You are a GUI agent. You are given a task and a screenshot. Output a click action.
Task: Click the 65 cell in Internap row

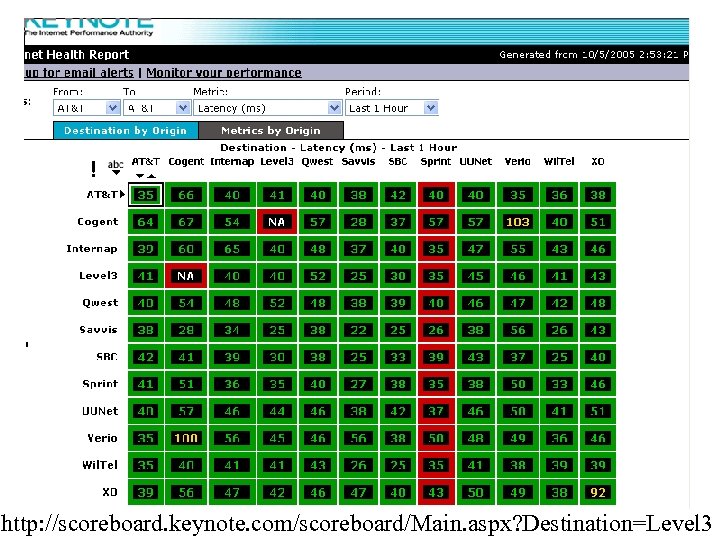232,249
